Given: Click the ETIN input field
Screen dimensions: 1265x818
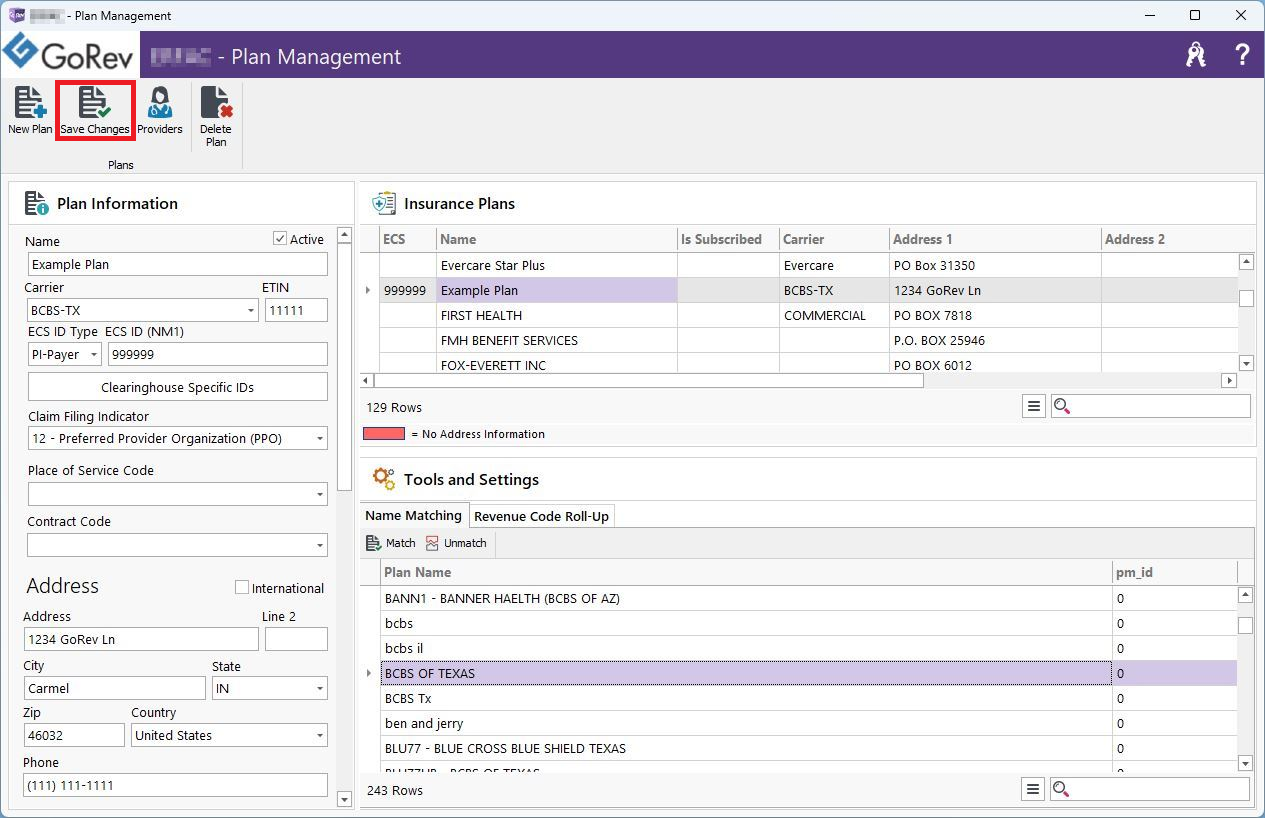Looking at the screenshot, I should coord(296,311).
